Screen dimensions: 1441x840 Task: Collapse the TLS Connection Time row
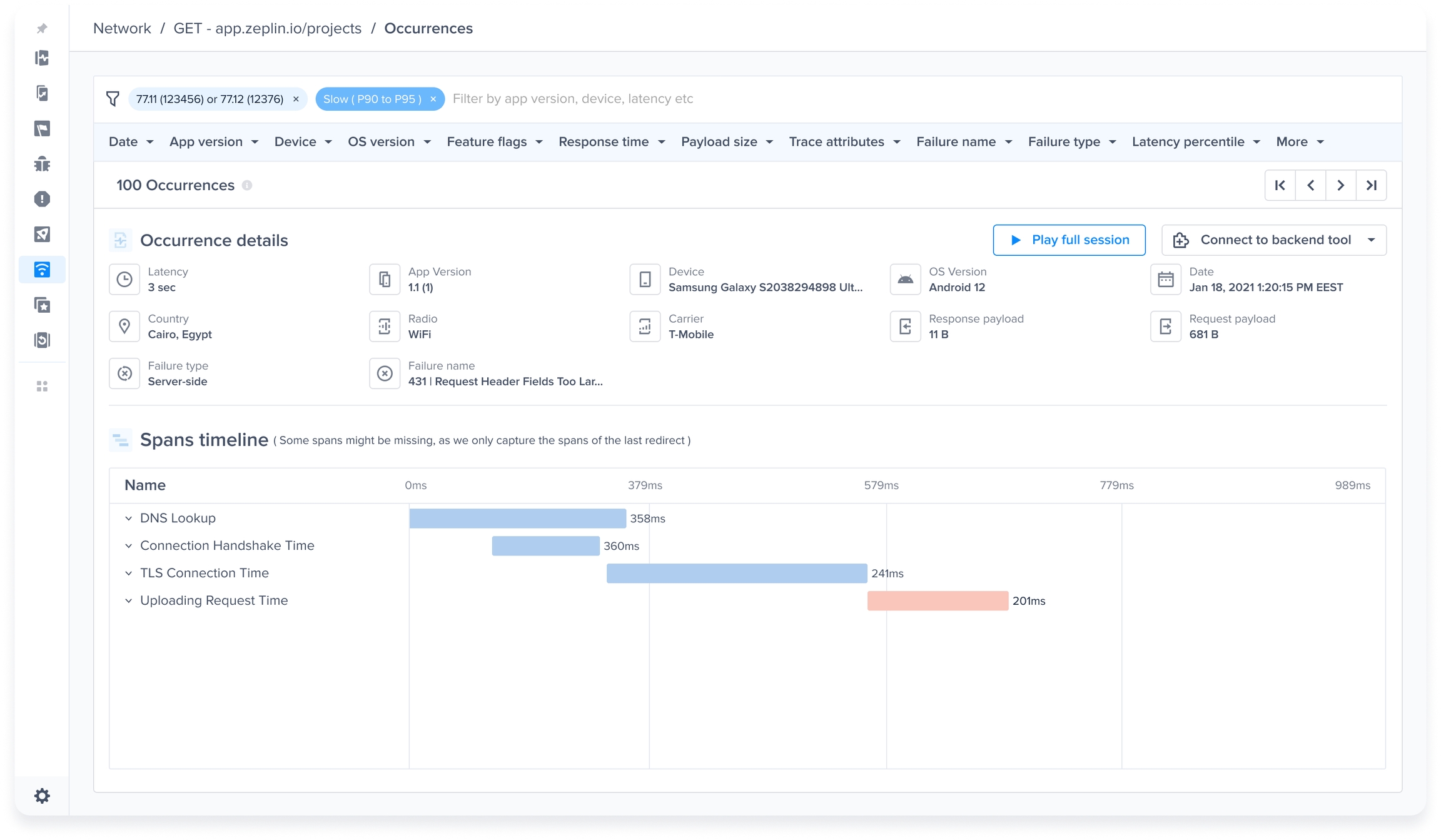129,573
